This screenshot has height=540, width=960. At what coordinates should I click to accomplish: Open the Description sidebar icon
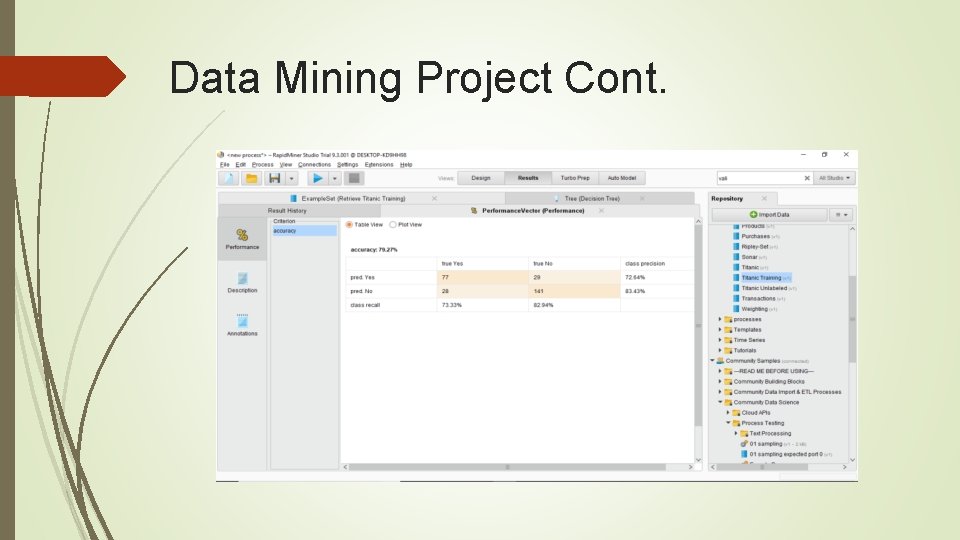(x=242, y=282)
